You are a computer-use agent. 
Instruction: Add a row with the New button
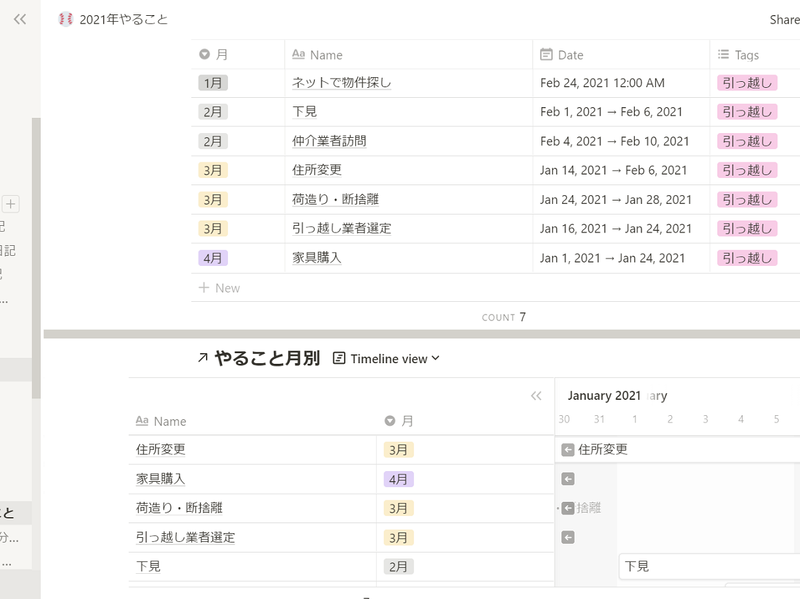220,288
